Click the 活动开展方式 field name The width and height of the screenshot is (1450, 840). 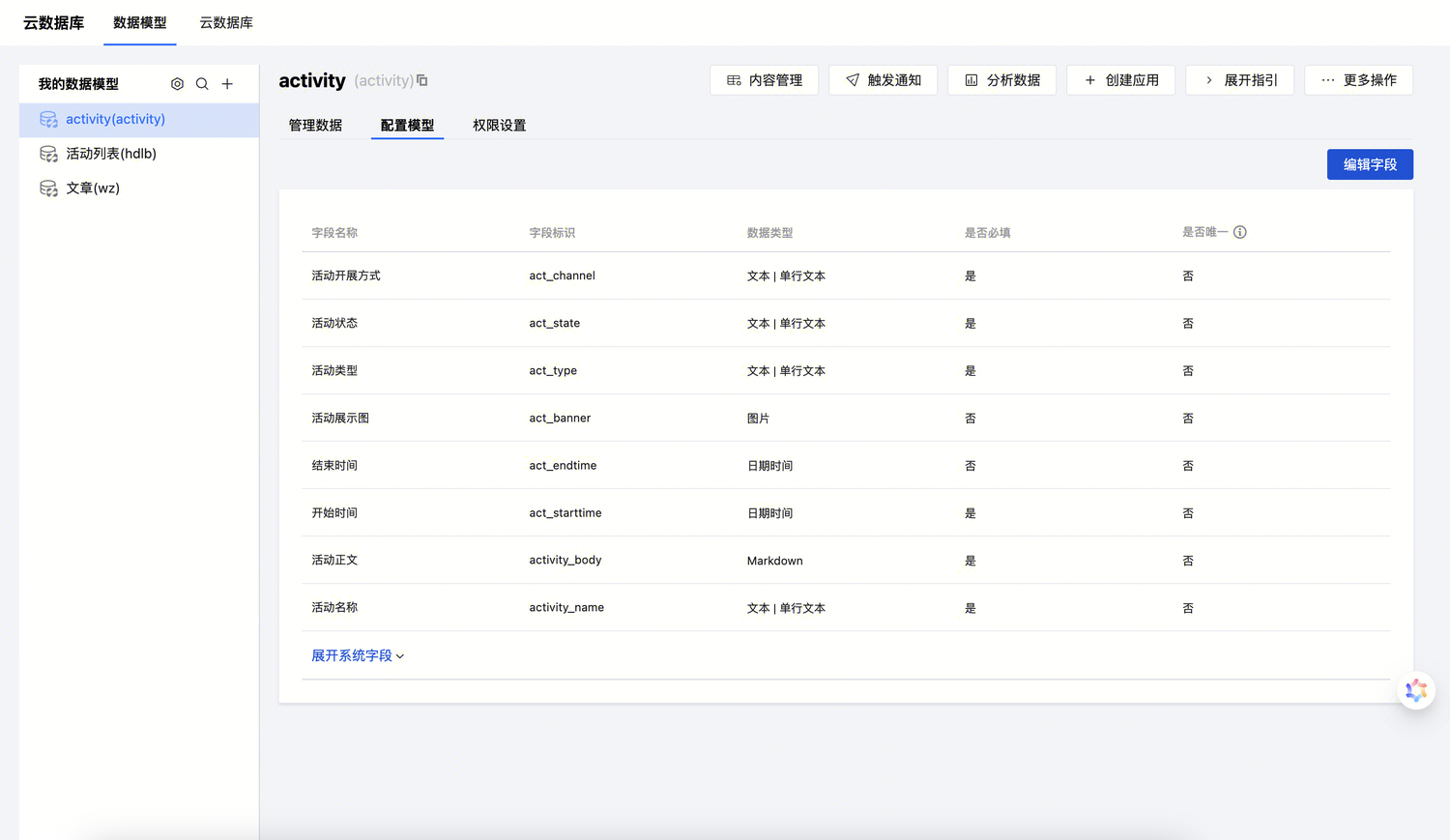tap(346, 275)
